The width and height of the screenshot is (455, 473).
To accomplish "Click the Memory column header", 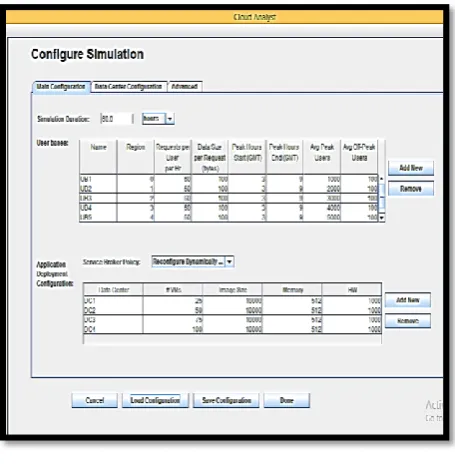I will click(x=292, y=290).
